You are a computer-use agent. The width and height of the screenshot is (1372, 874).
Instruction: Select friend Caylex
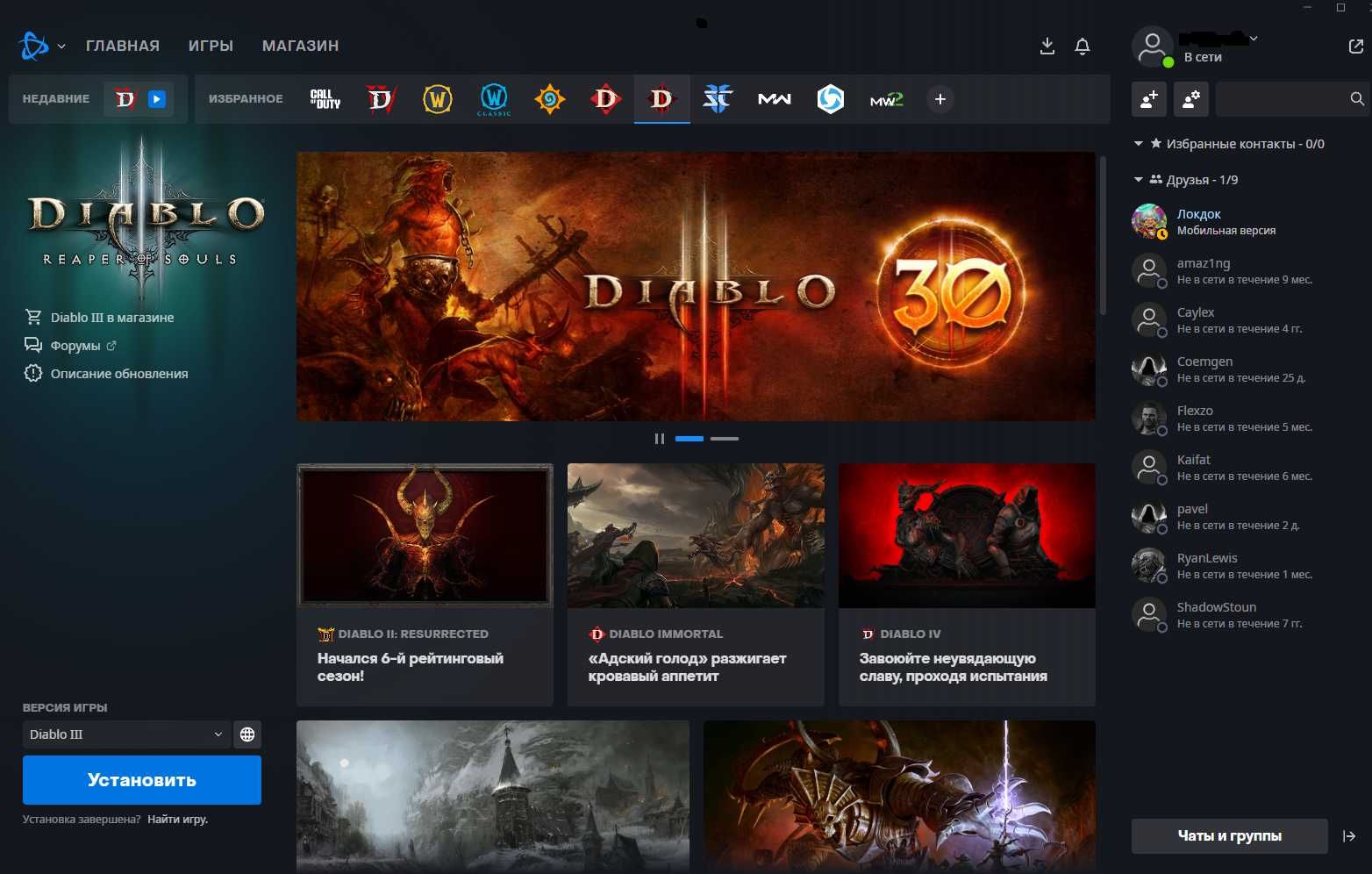[x=1248, y=319]
